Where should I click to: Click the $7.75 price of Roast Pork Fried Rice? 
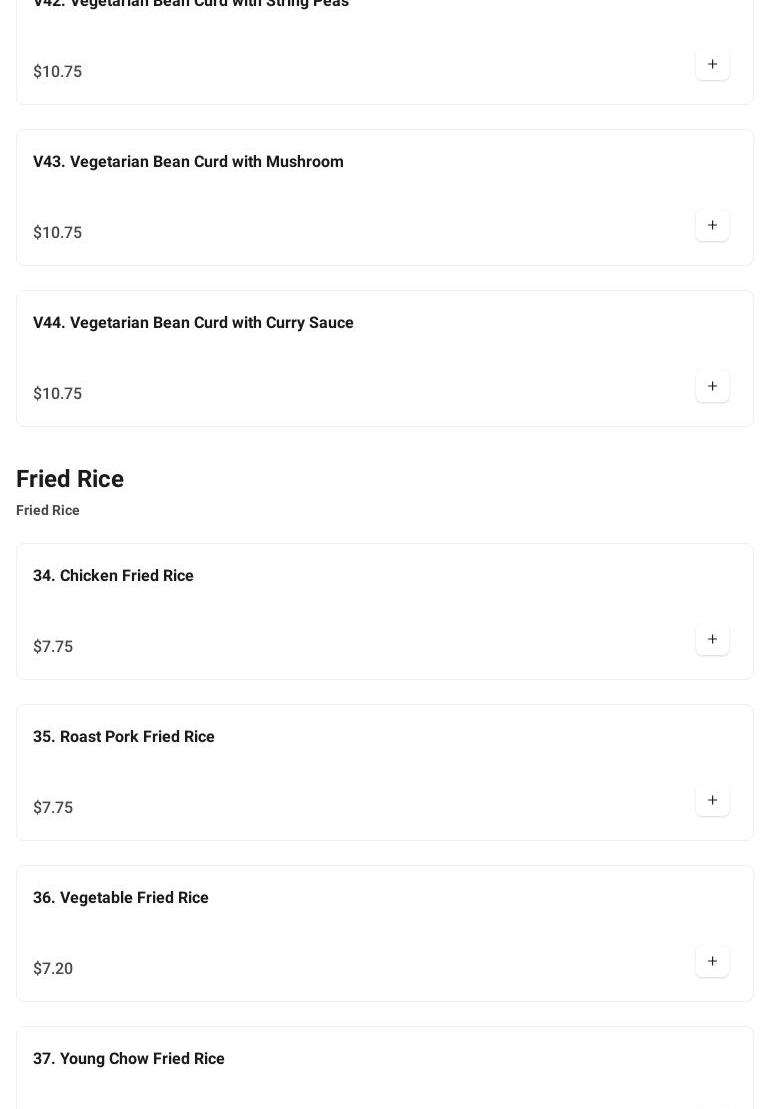coord(53,808)
